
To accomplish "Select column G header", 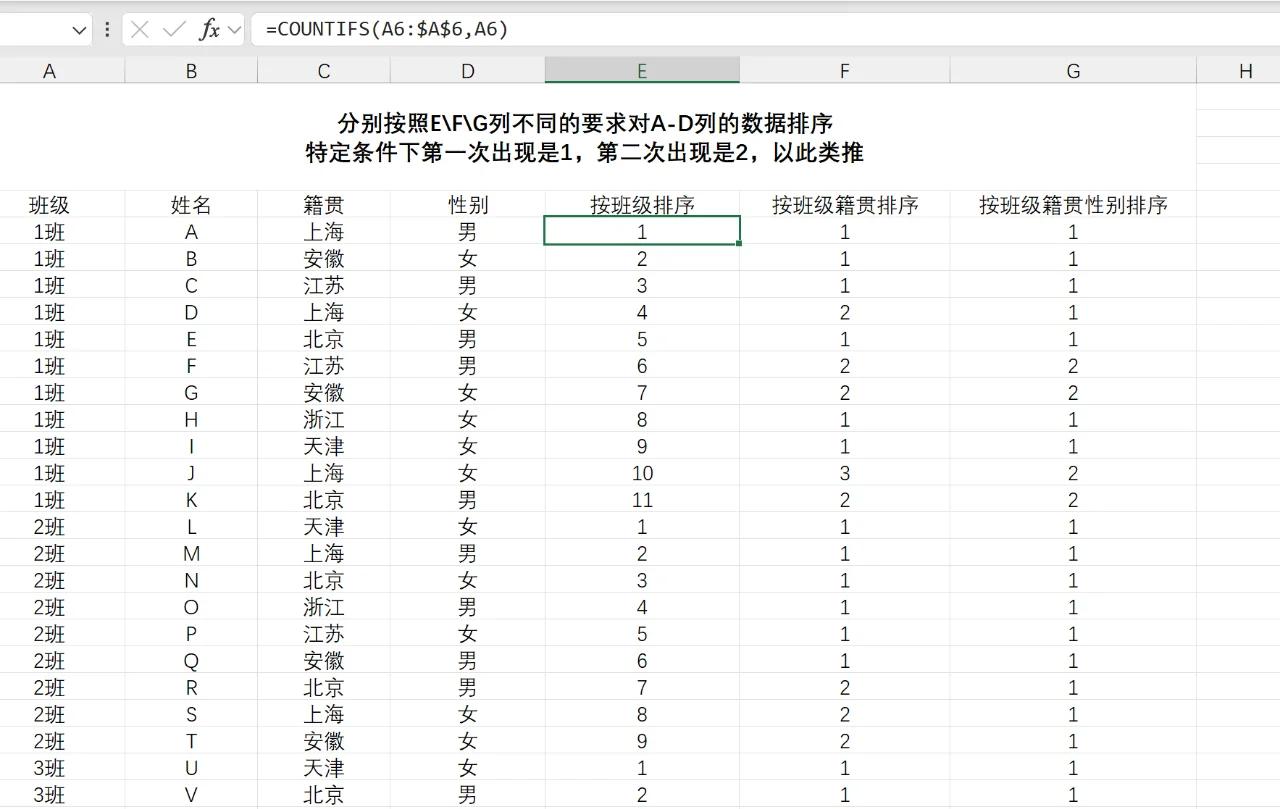I will [1073, 71].
